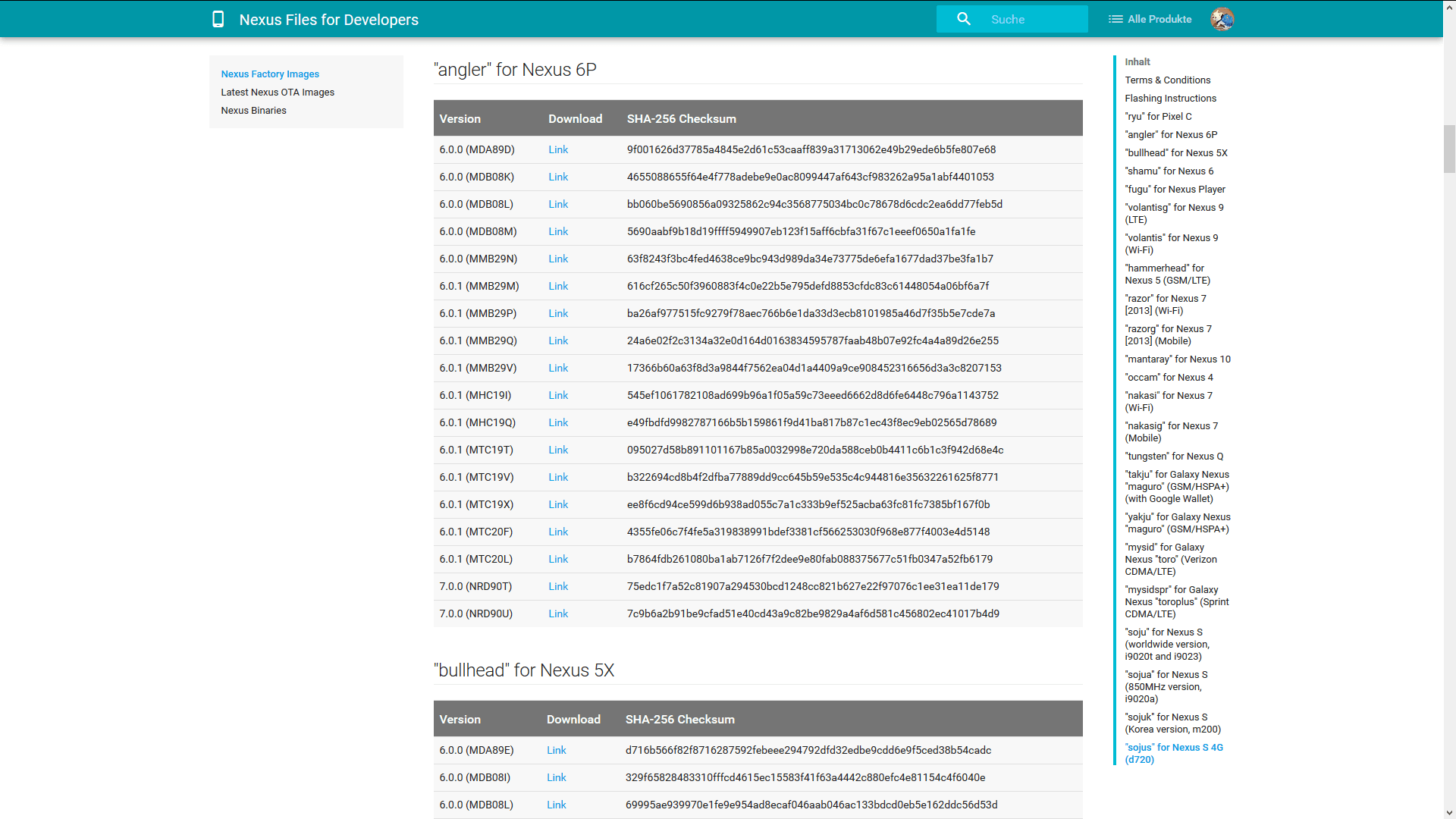The height and width of the screenshot is (819, 1456).
Task: Open Nexus Factory Images in sidebar
Action: click(x=270, y=74)
